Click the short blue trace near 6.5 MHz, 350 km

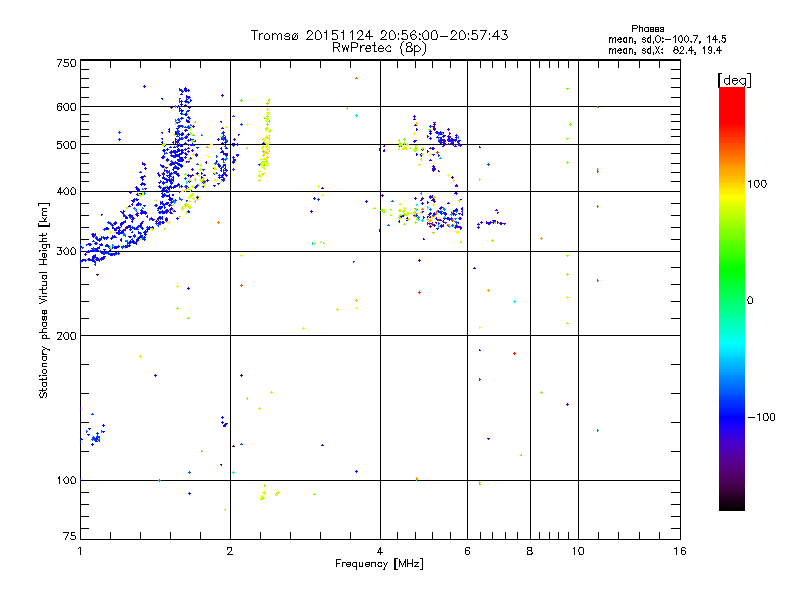pos(491,222)
